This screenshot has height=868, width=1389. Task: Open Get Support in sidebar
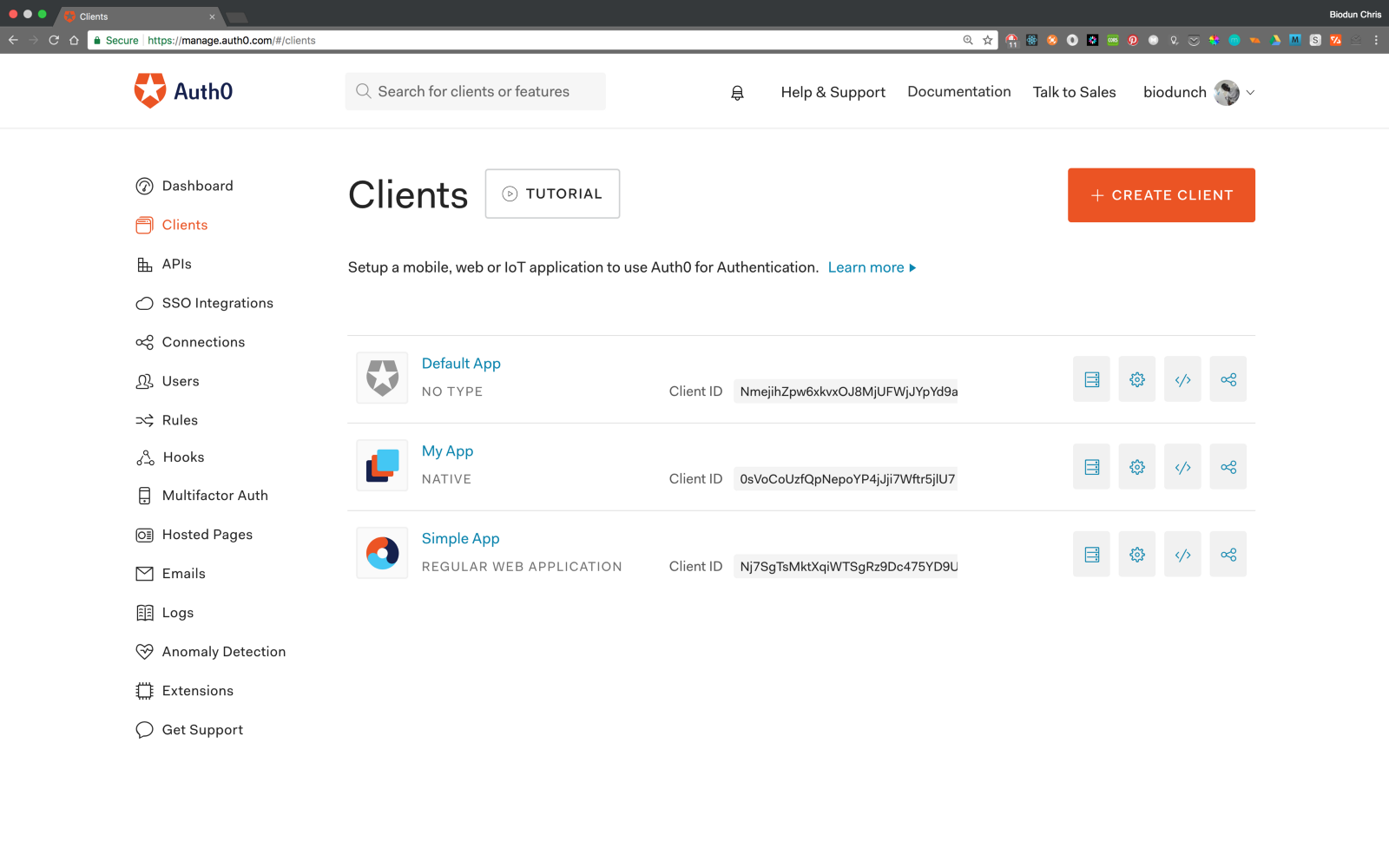[x=189, y=730]
